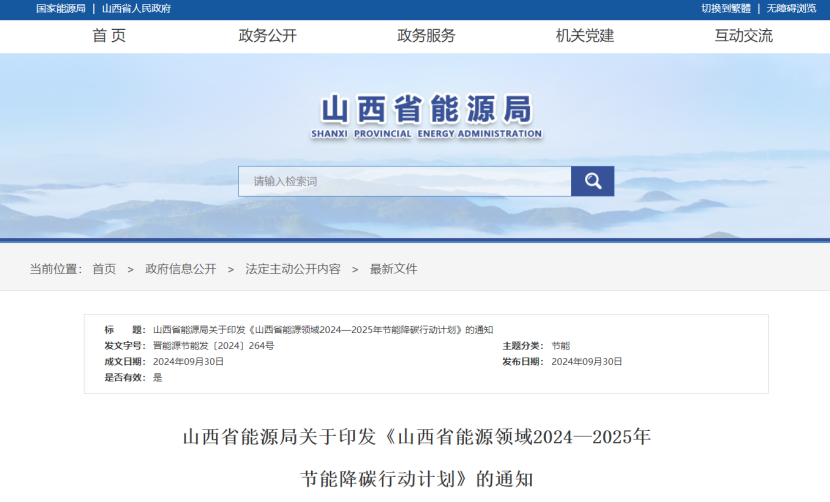
Task: Open the 互动交流 navigation item
Action: point(743,36)
